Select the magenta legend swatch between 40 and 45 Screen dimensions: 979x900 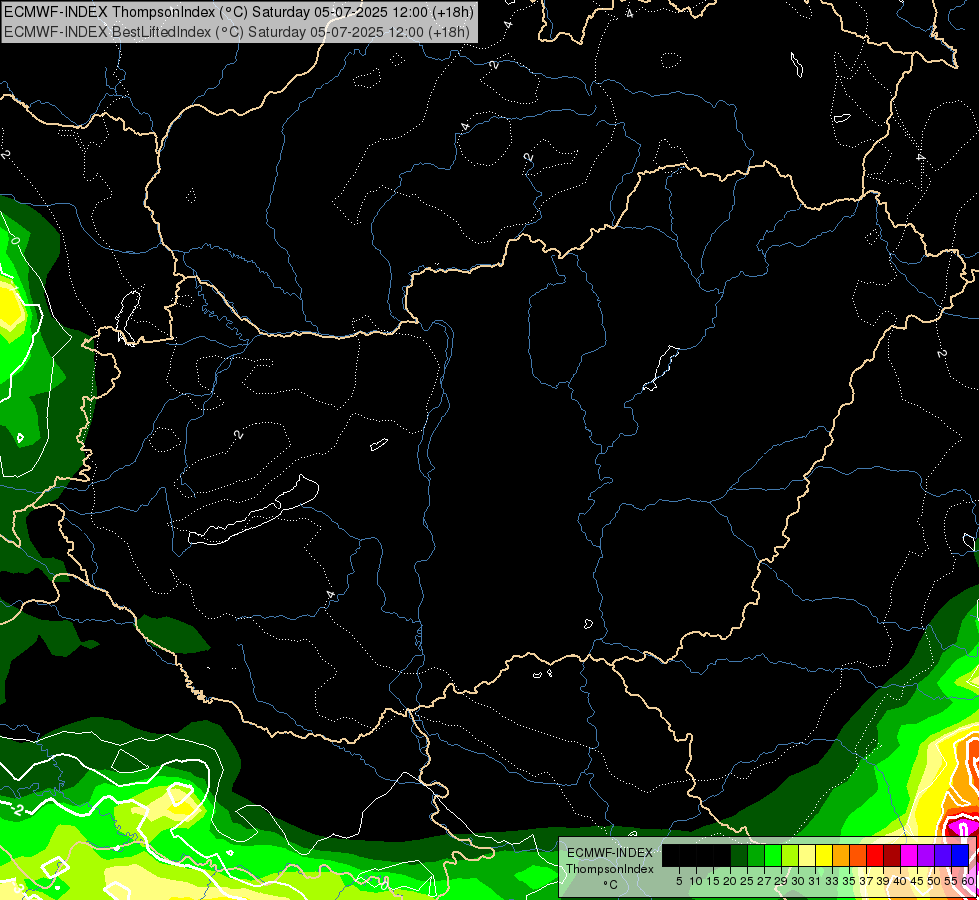pos(909,855)
